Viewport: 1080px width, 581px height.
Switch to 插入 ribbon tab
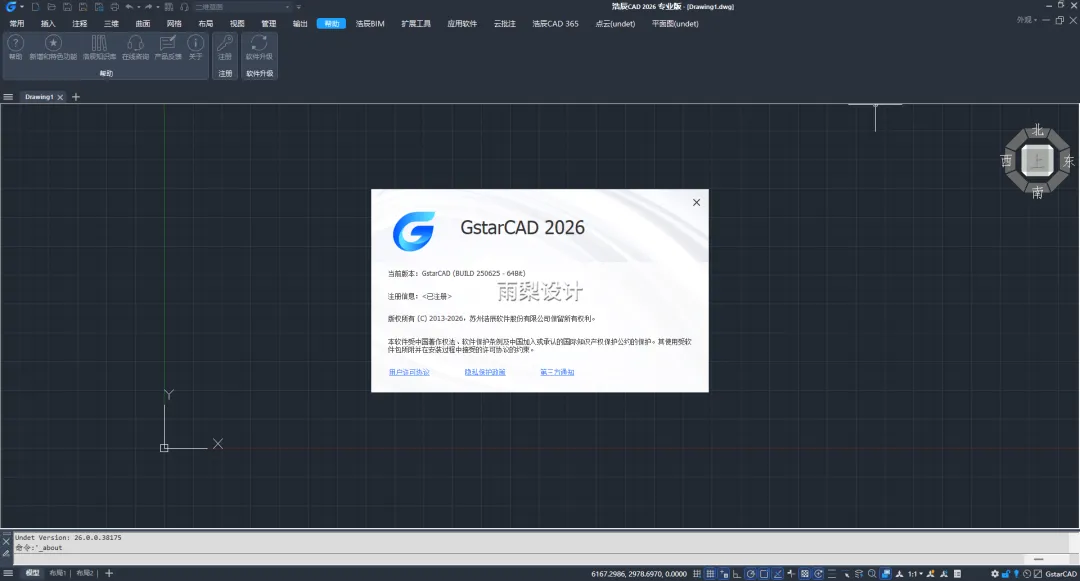tap(48, 23)
